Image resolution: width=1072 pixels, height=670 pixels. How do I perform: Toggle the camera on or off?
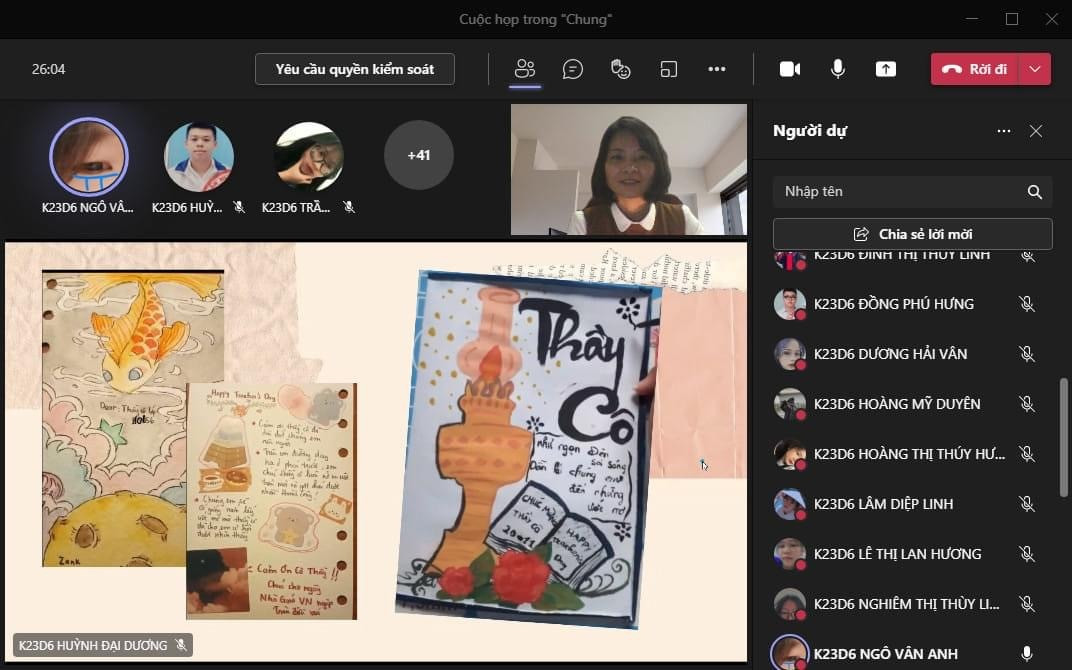[x=790, y=69]
